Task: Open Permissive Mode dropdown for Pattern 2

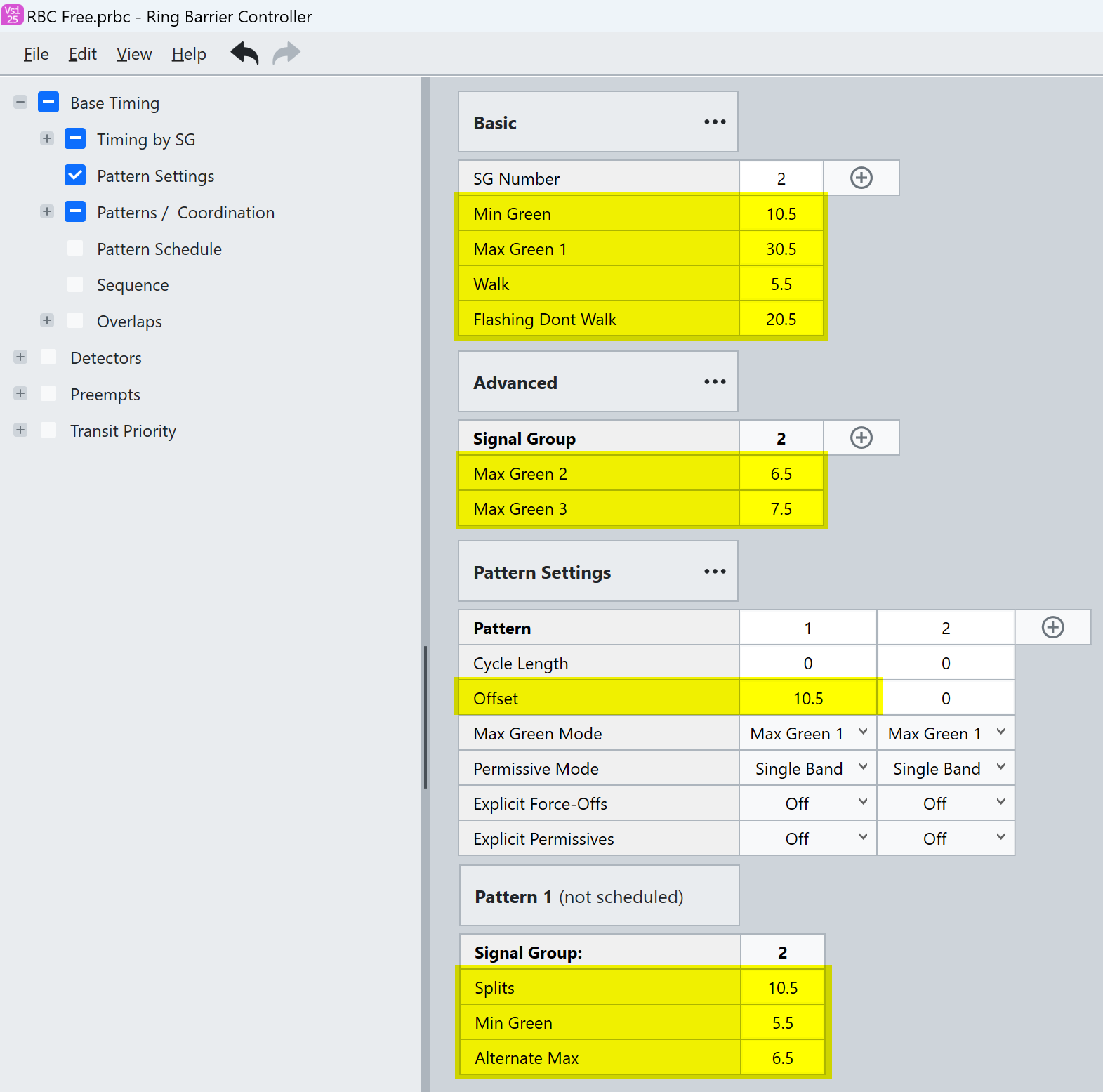Action: coord(945,769)
